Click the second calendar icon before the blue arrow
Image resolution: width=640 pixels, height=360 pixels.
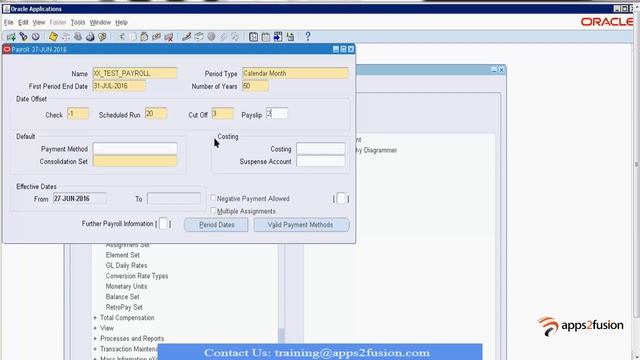tap(266, 37)
